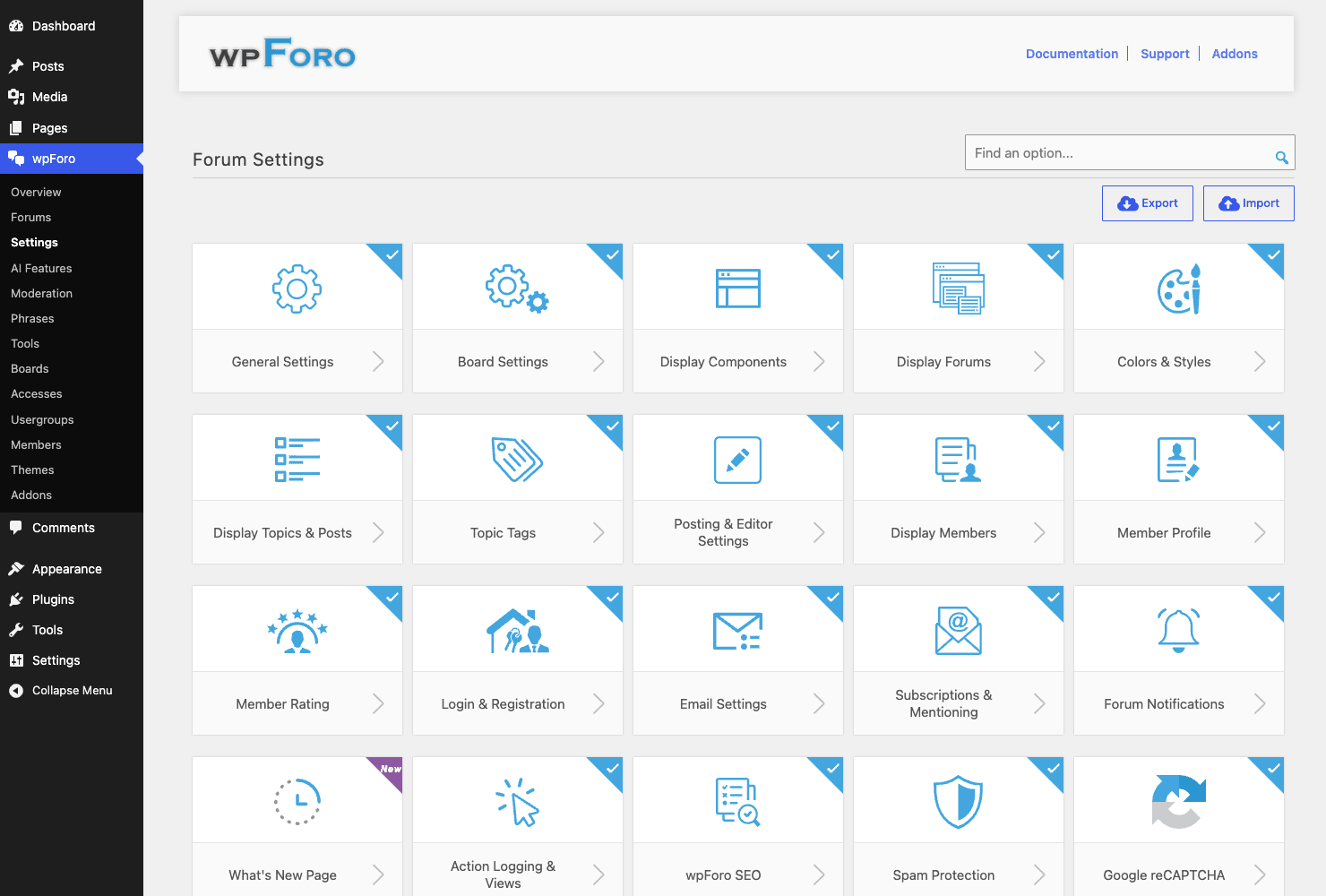Click the Import button

click(1249, 203)
